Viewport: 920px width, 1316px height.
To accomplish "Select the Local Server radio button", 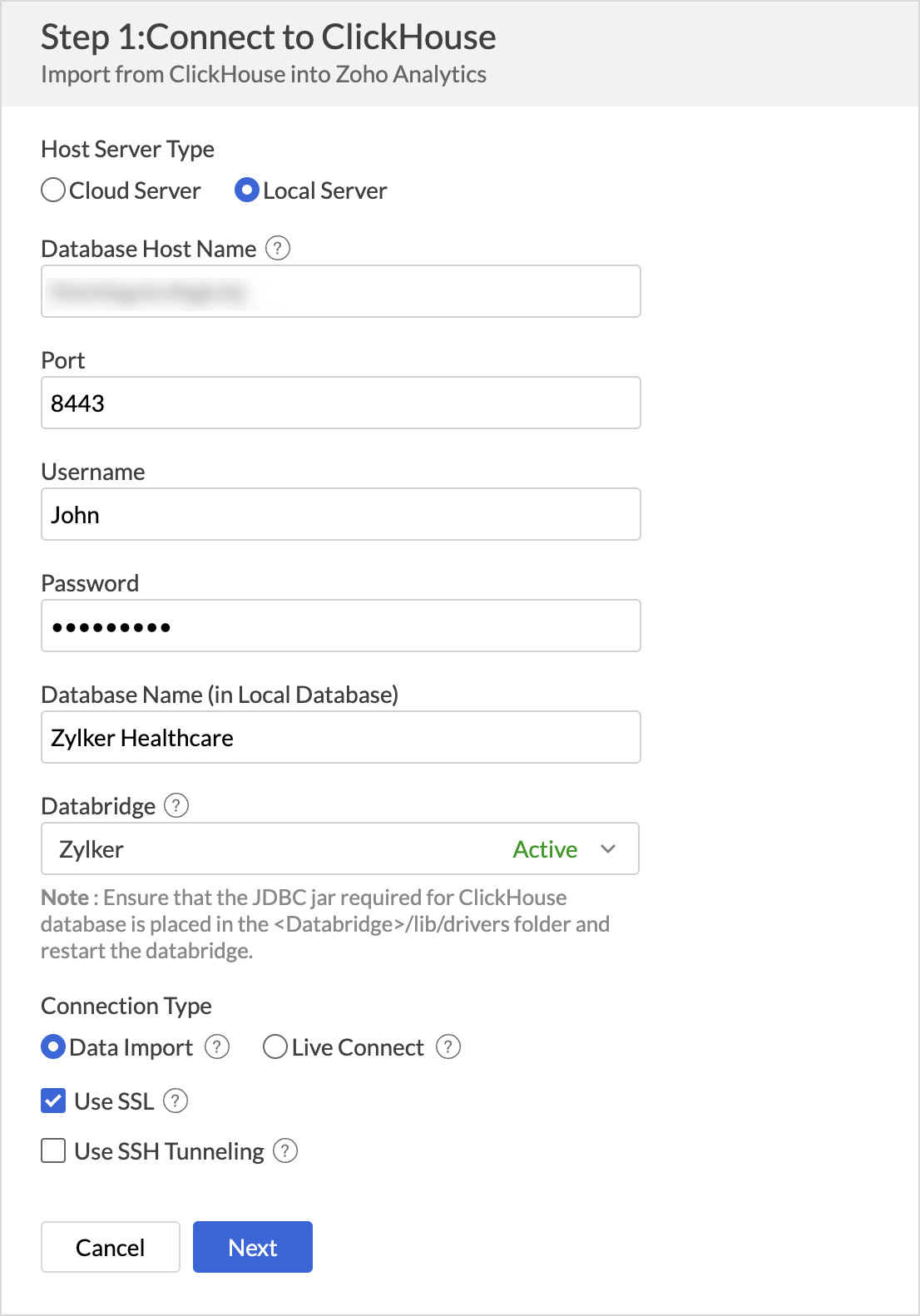I will coord(247,190).
